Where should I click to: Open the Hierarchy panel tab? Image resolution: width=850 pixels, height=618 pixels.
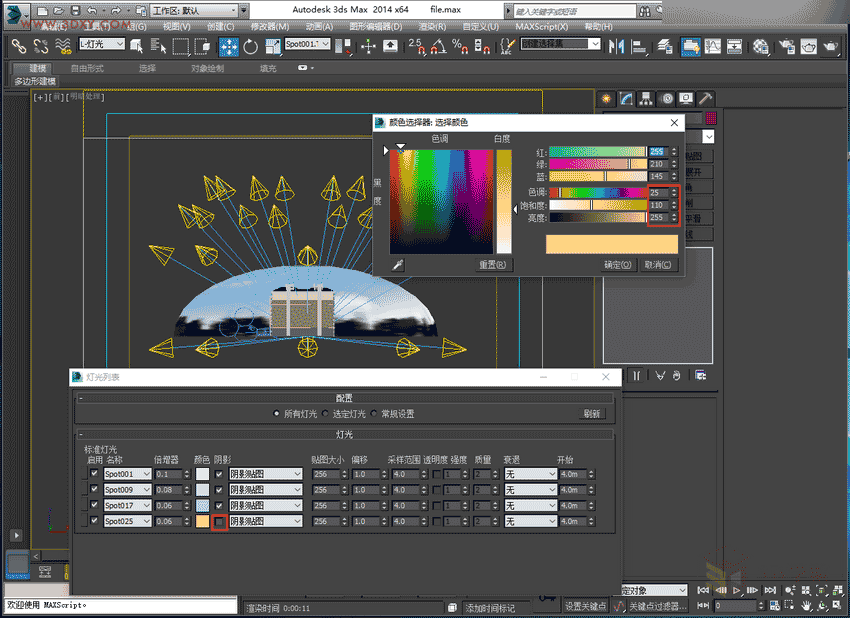pyautogui.click(x=646, y=98)
